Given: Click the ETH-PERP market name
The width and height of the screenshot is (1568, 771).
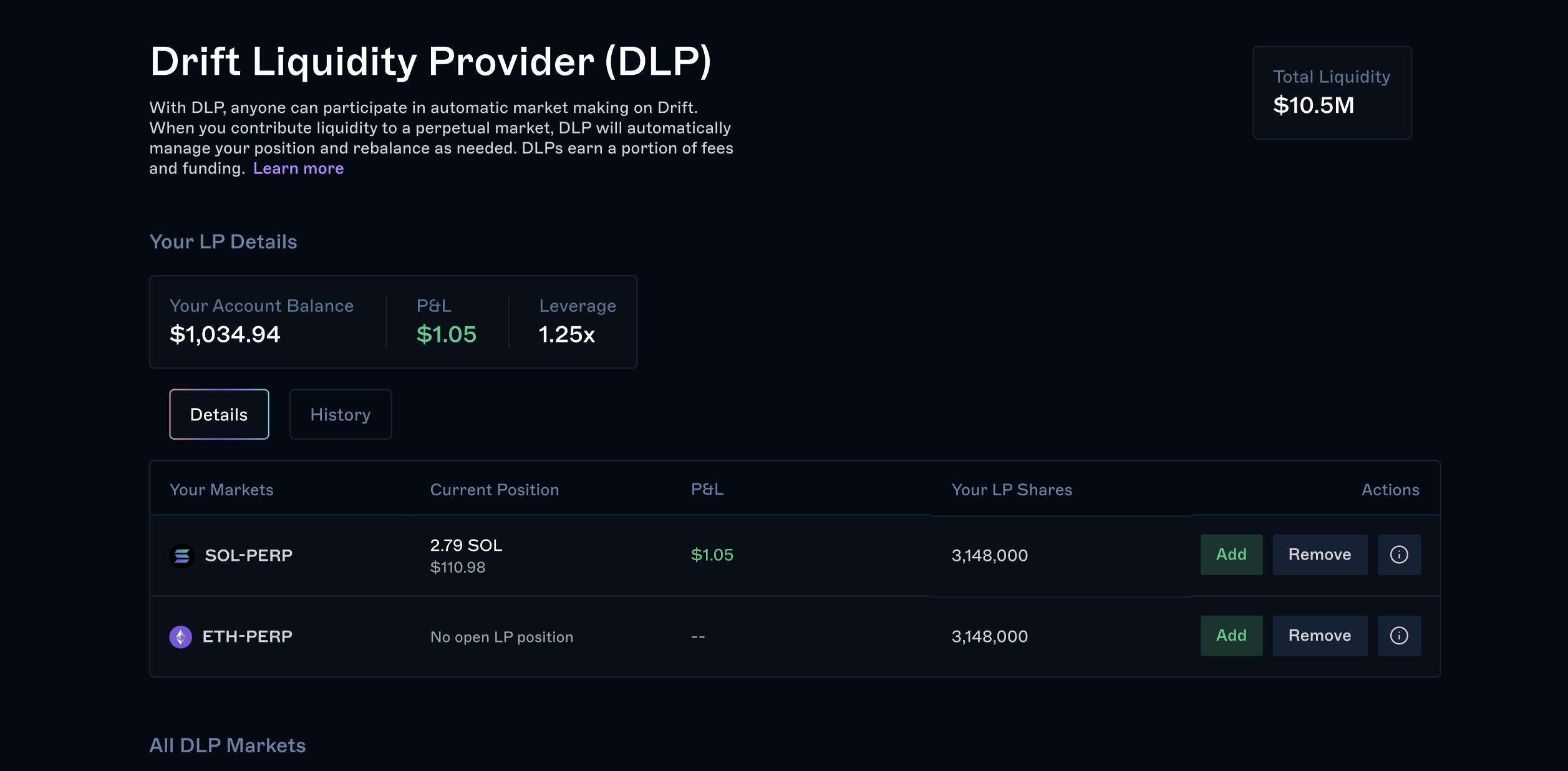Looking at the screenshot, I should coord(247,636).
